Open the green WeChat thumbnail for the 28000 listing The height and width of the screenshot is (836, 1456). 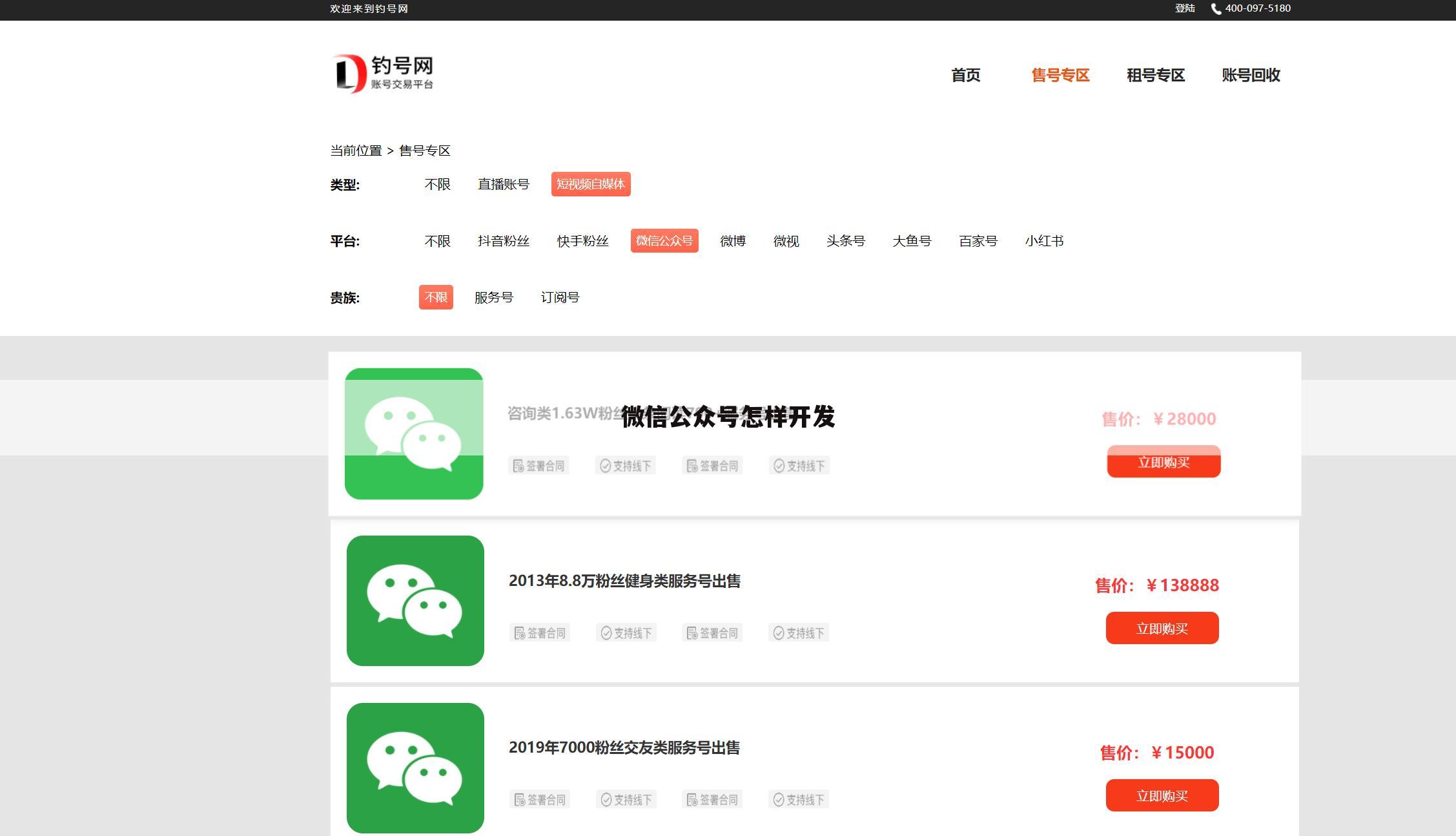(414, 434)
